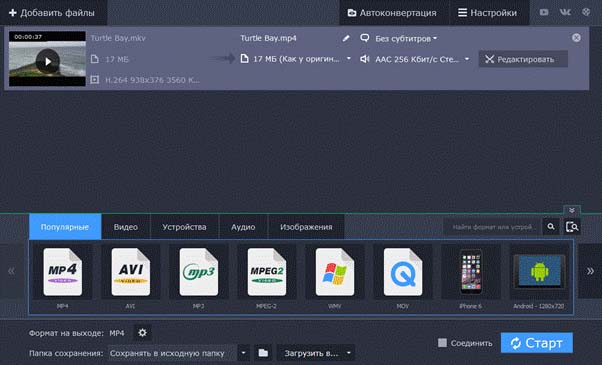
Task: Click the Turtle Bay.mp4 output filename
Action: pyautogui.click(x=268, y=38)
